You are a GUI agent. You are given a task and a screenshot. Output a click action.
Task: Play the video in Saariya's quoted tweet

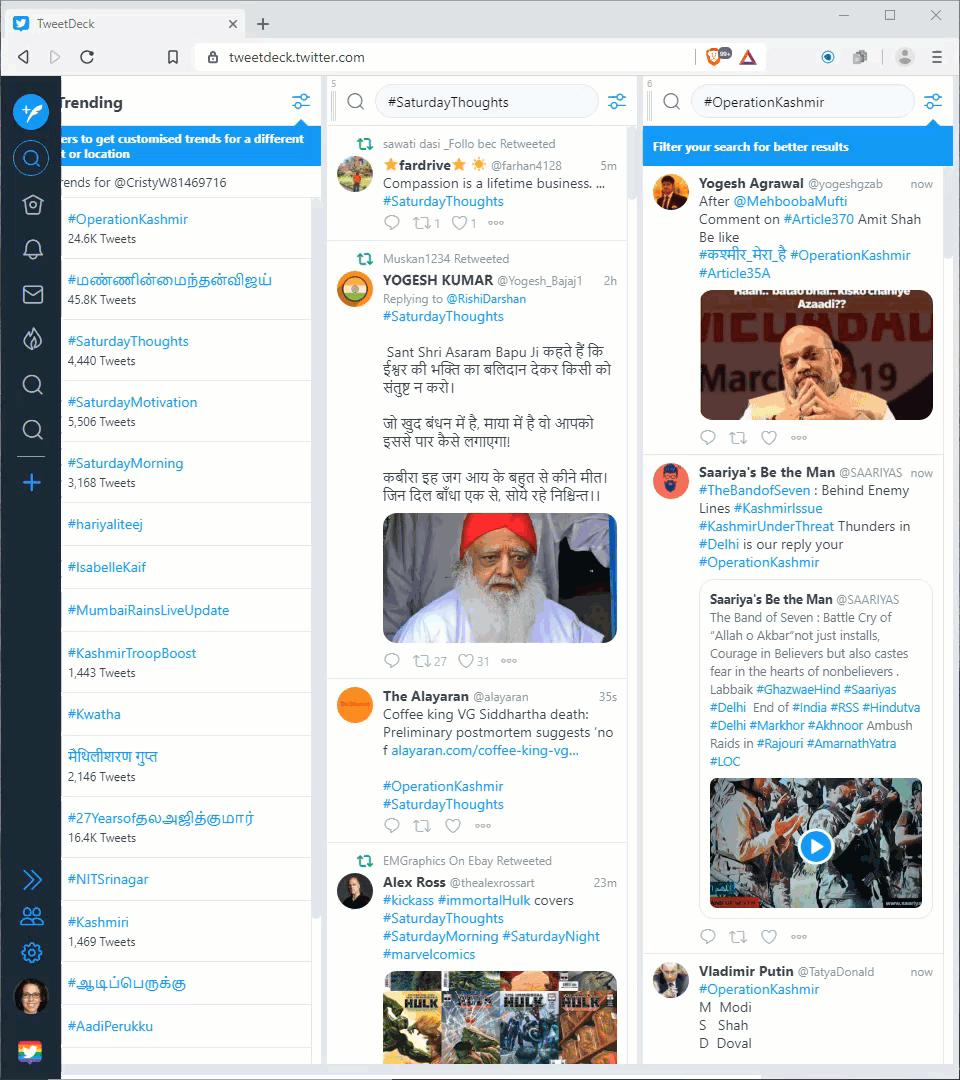815,846
